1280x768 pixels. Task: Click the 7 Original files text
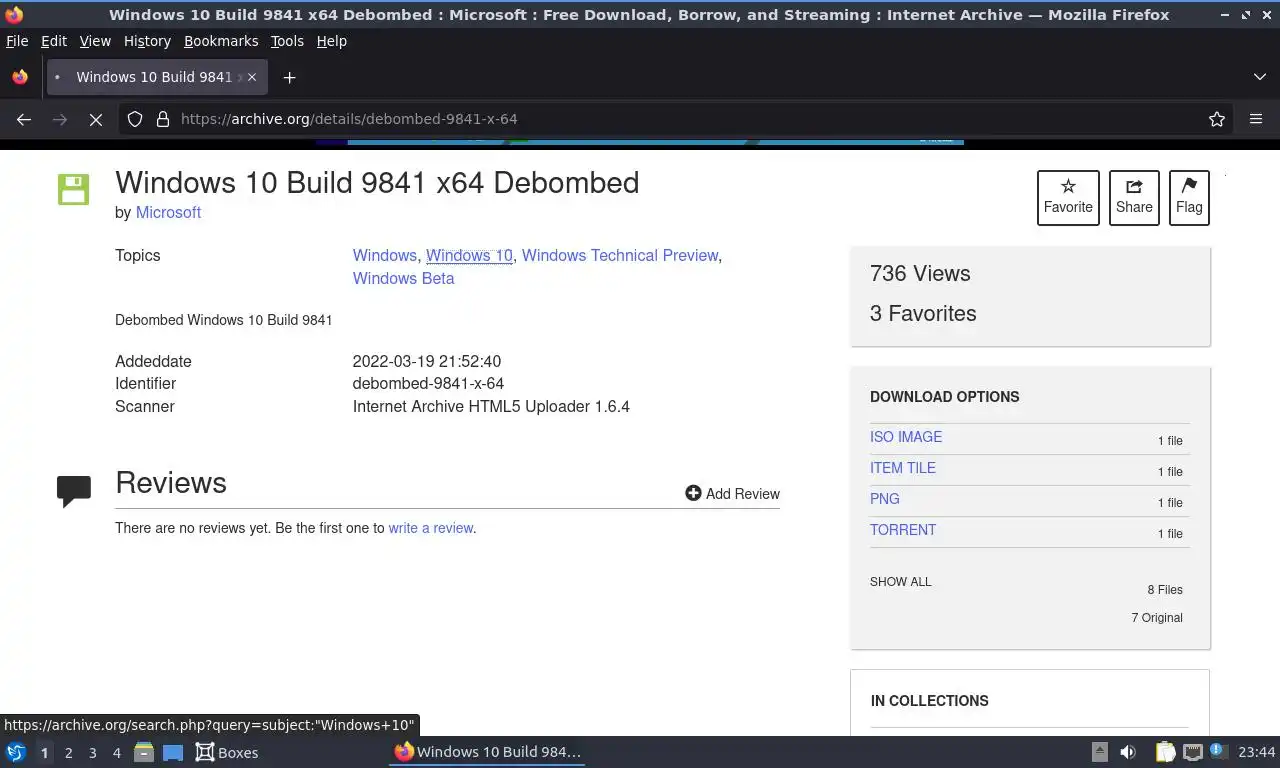[1157, 618]
